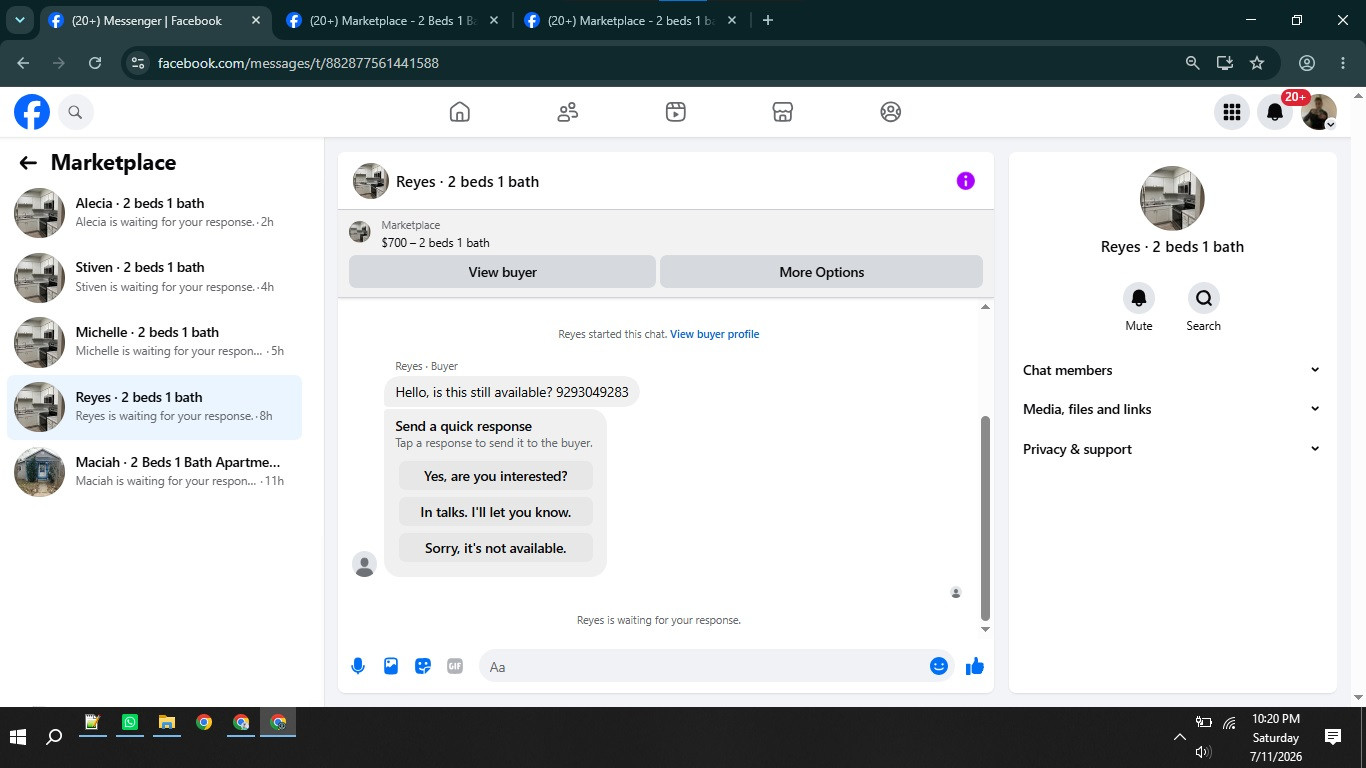The image size is (1366, 768).
Task: Open the browser zoom magnifier icon
Action: click(x=1192, y=63)
